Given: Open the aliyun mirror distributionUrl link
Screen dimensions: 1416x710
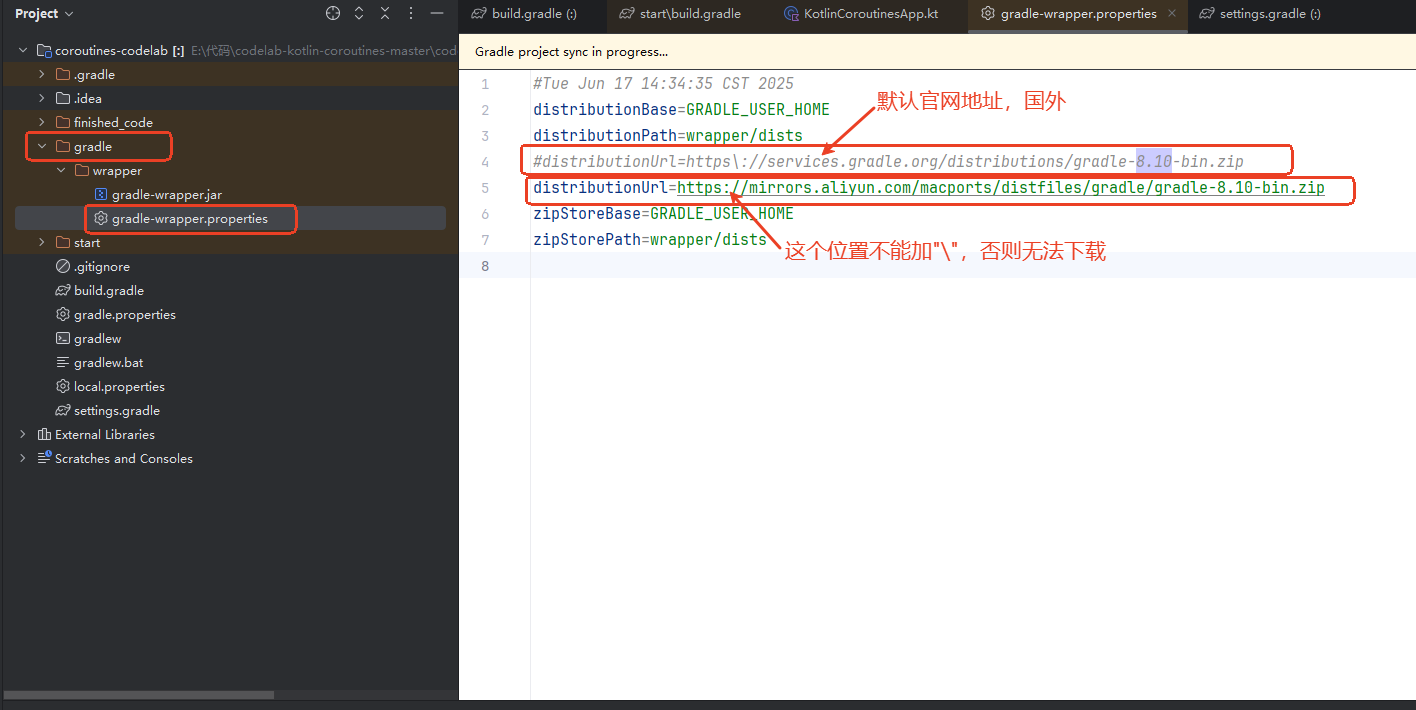Looking at the screenshot, I should tap(1001, 187).
